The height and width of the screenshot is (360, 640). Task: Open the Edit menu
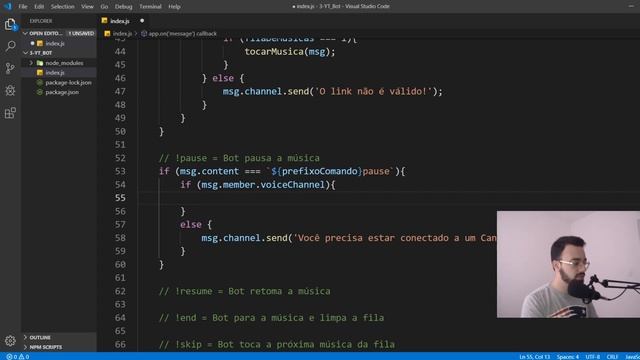(x=39, y=7)
